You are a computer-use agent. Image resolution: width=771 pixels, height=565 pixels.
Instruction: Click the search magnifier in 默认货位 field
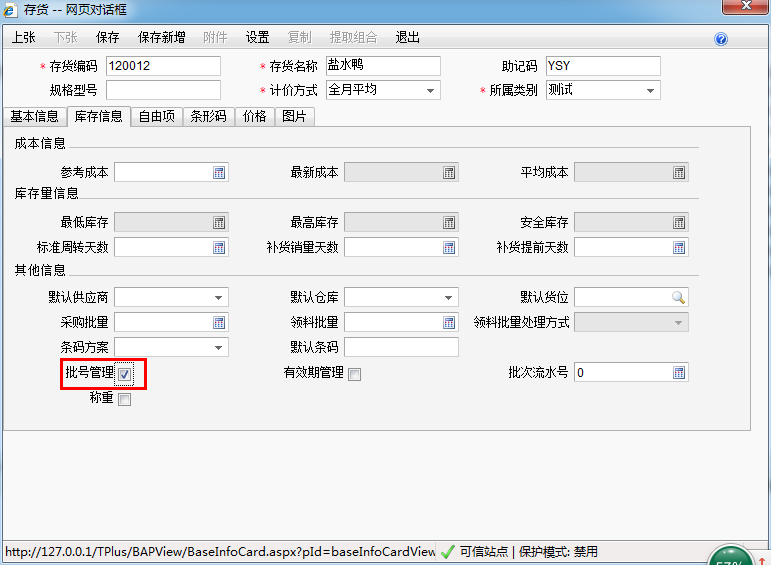click(678, 297)
